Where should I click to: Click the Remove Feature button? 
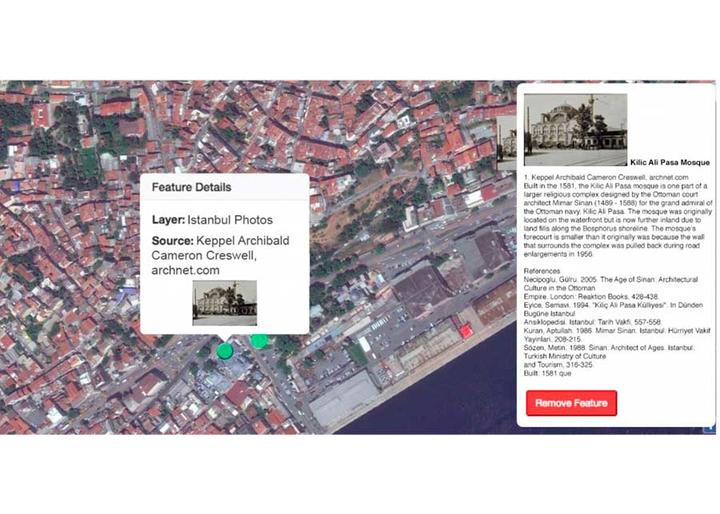click(571, 403)
